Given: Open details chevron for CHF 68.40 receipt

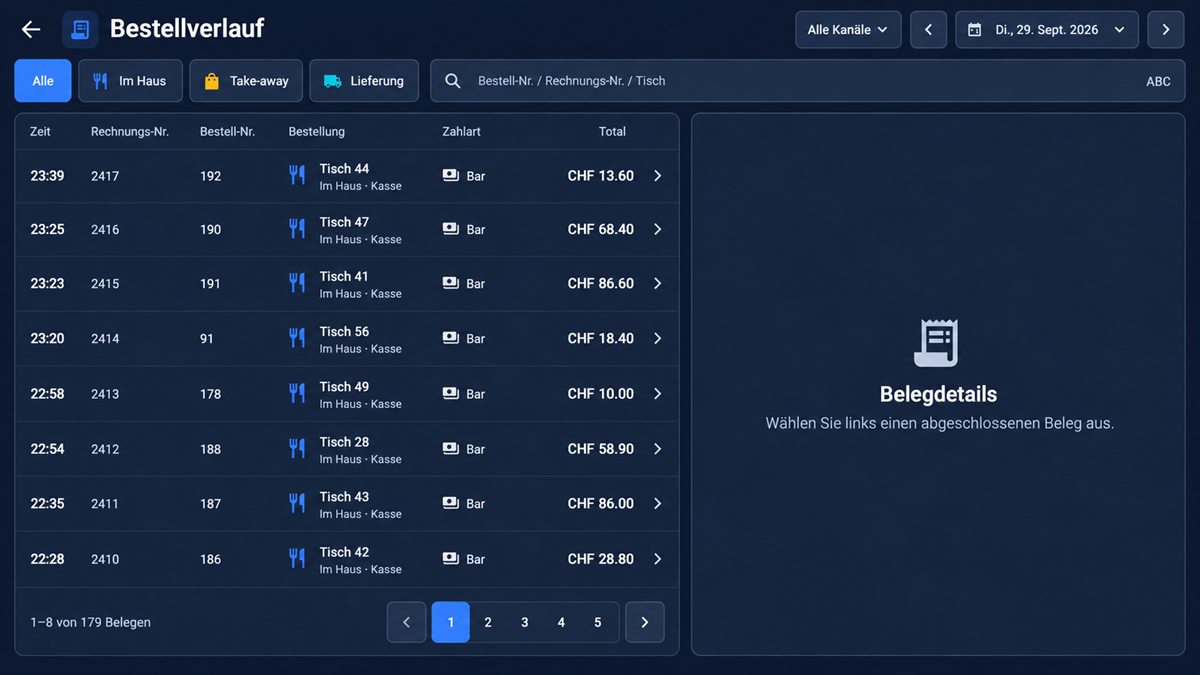Looking at the screenshot, I should coord(658,229).
